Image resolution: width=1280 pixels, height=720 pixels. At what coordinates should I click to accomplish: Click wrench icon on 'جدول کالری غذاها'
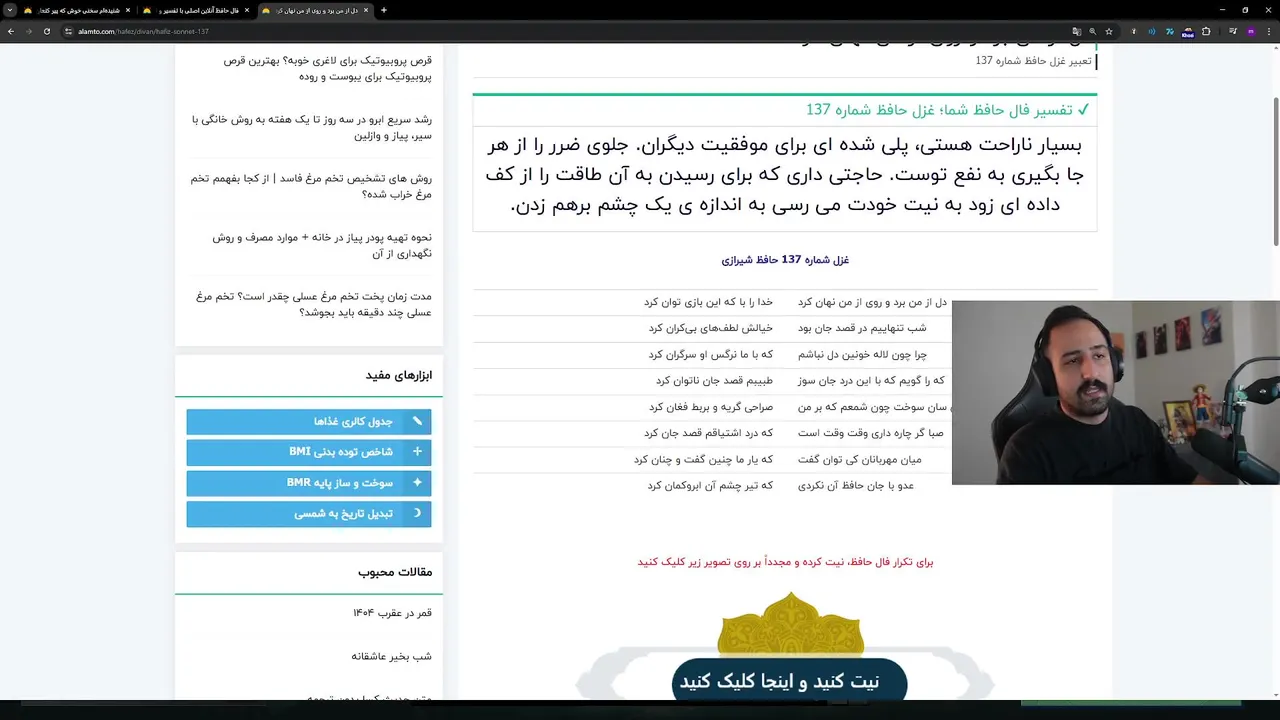pyautogui.click(x=417, y=422)
